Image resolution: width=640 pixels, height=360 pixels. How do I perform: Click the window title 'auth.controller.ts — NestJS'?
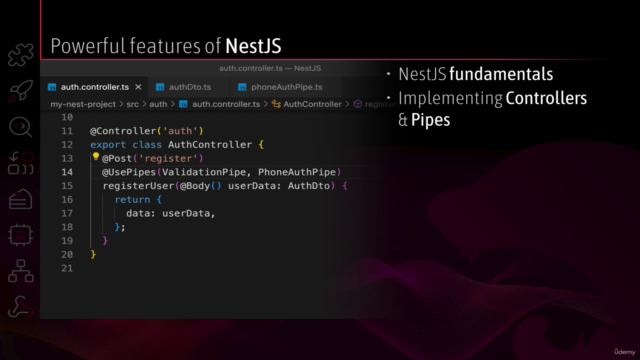click(x=270, y=68)
